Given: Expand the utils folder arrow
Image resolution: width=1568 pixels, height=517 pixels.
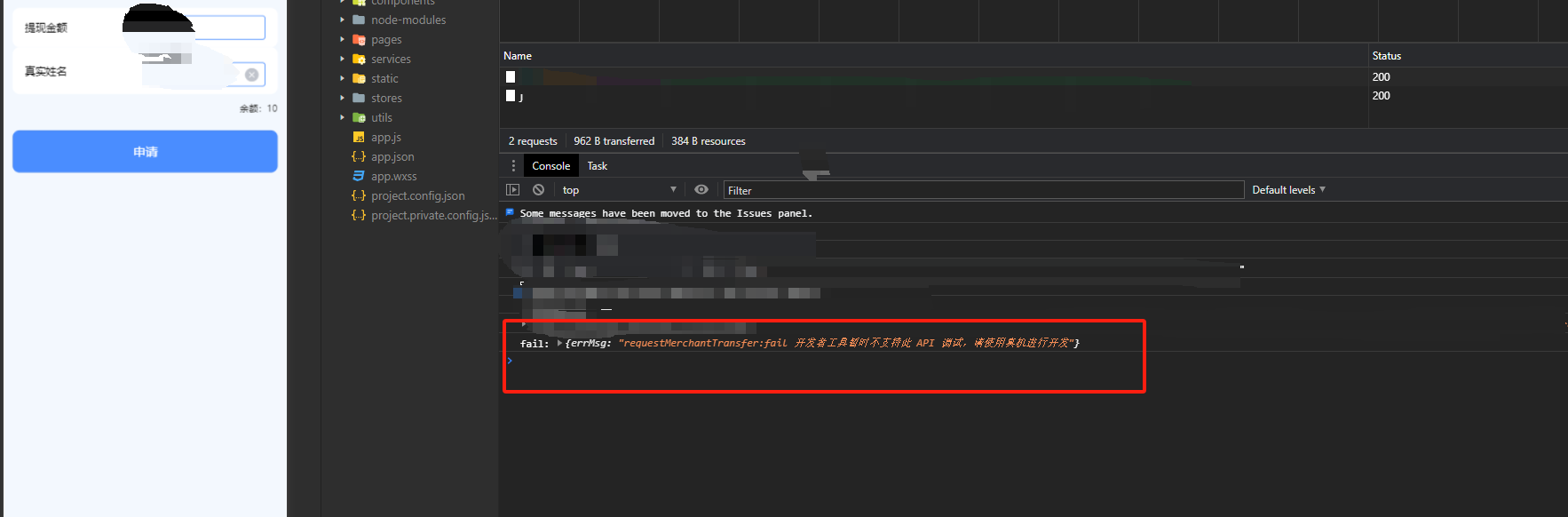Looking at the screenshot, I should tap(342, 117).
